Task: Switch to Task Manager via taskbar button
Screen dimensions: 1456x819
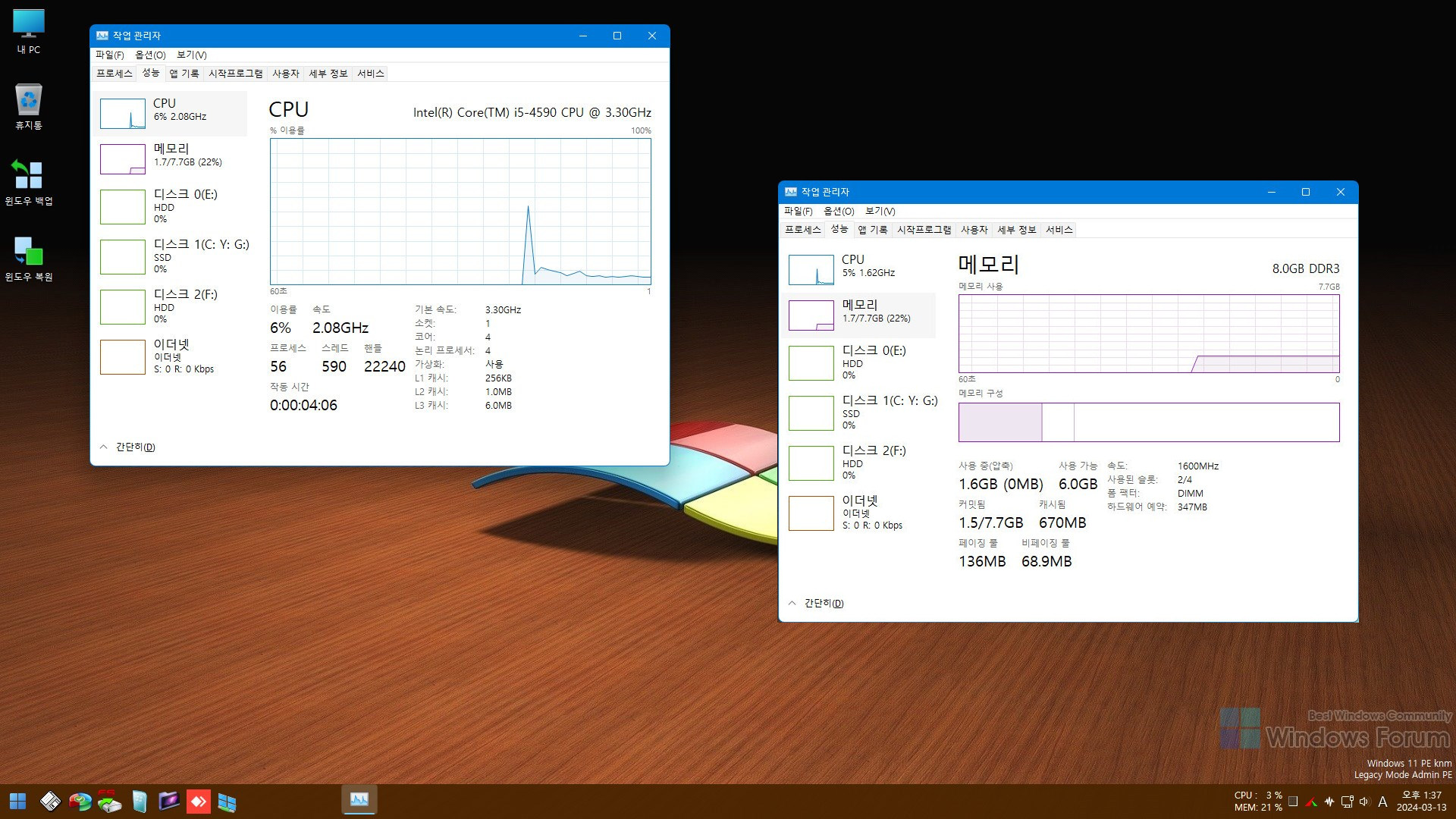Action: (359, 800)
